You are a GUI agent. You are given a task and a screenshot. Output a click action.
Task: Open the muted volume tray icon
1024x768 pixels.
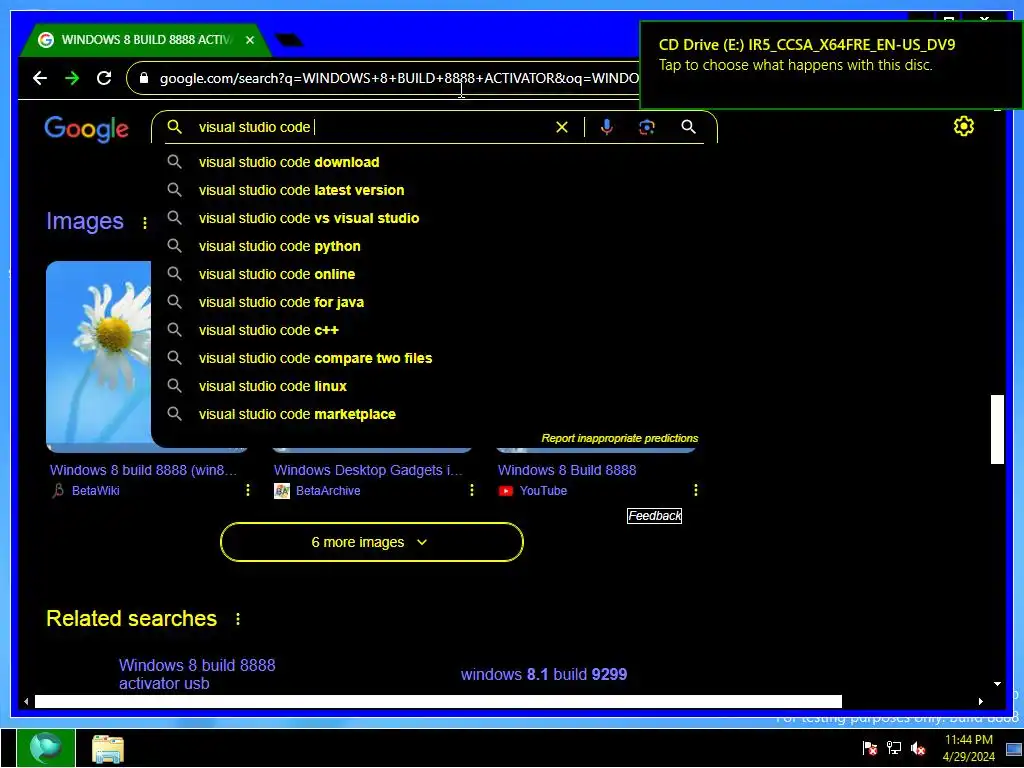point(918,748)
